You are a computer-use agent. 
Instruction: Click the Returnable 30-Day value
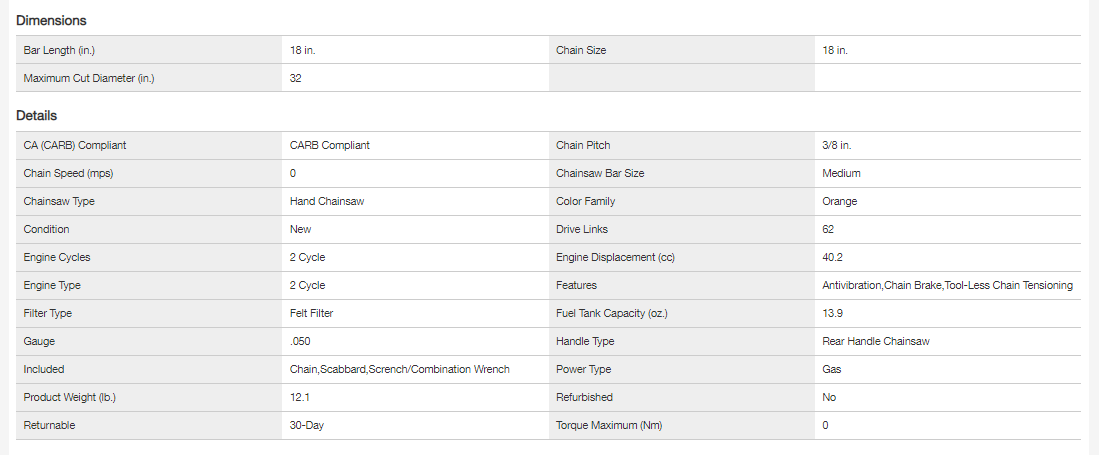(x=307, y=425)
